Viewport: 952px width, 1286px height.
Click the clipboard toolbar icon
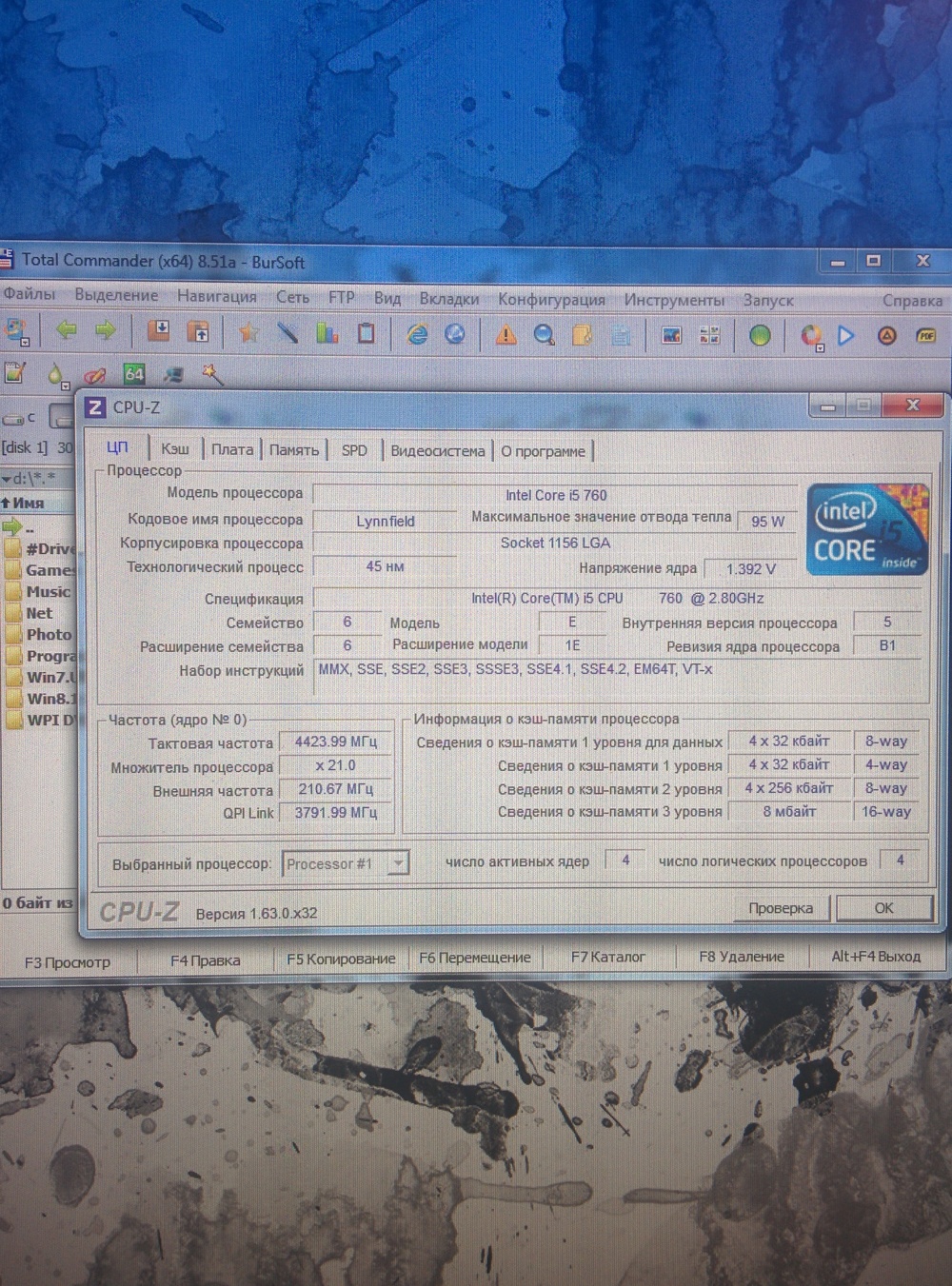[366, 333]
